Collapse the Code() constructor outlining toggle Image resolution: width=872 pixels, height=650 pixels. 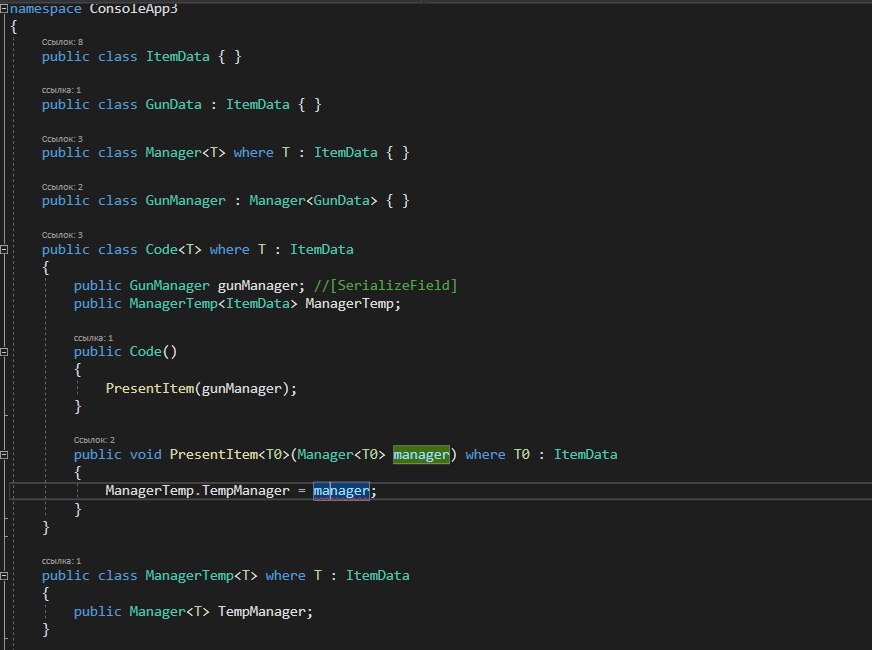click(4, 352)
